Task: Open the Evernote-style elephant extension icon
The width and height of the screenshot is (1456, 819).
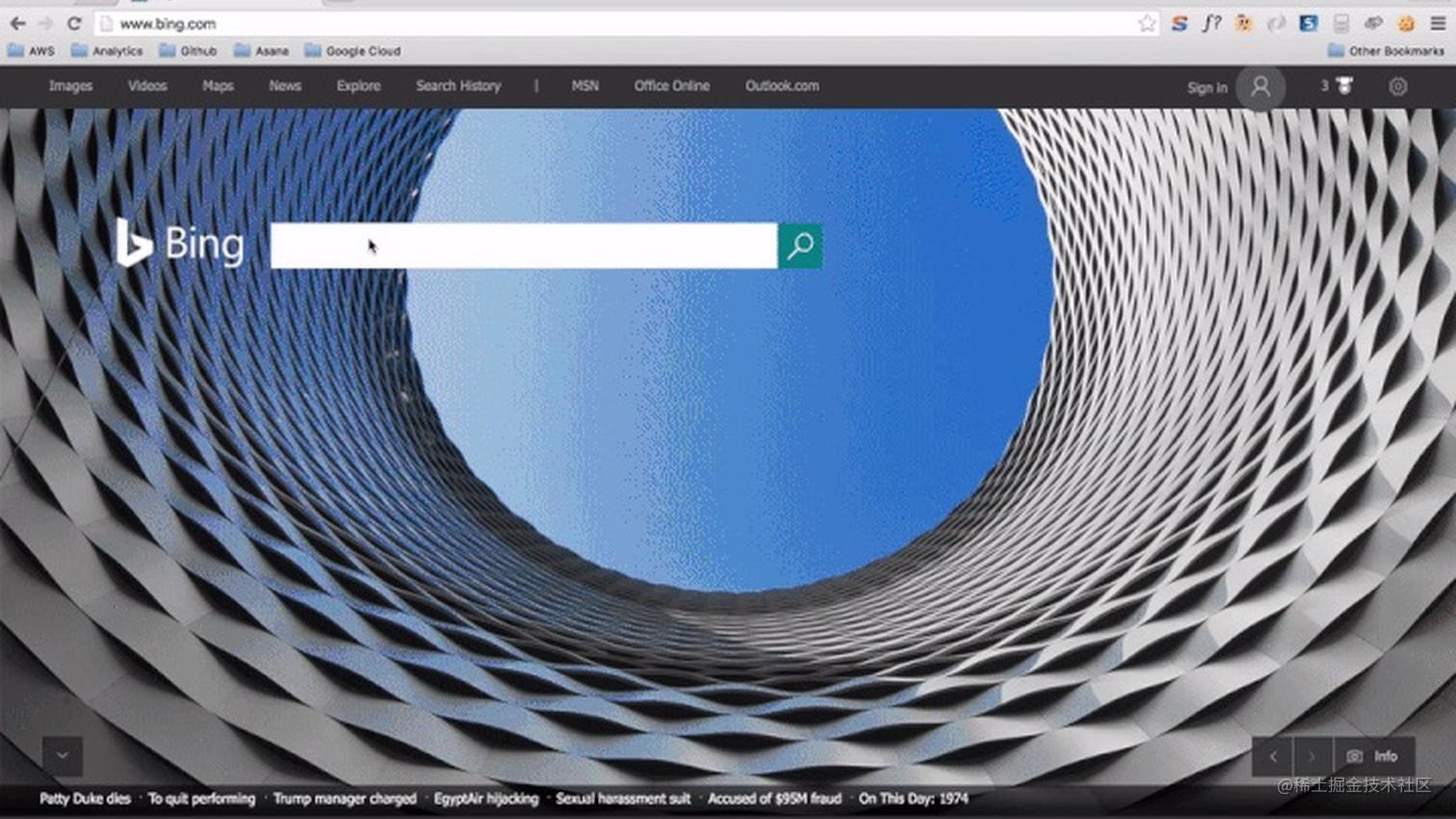Action: (1244, 23)
